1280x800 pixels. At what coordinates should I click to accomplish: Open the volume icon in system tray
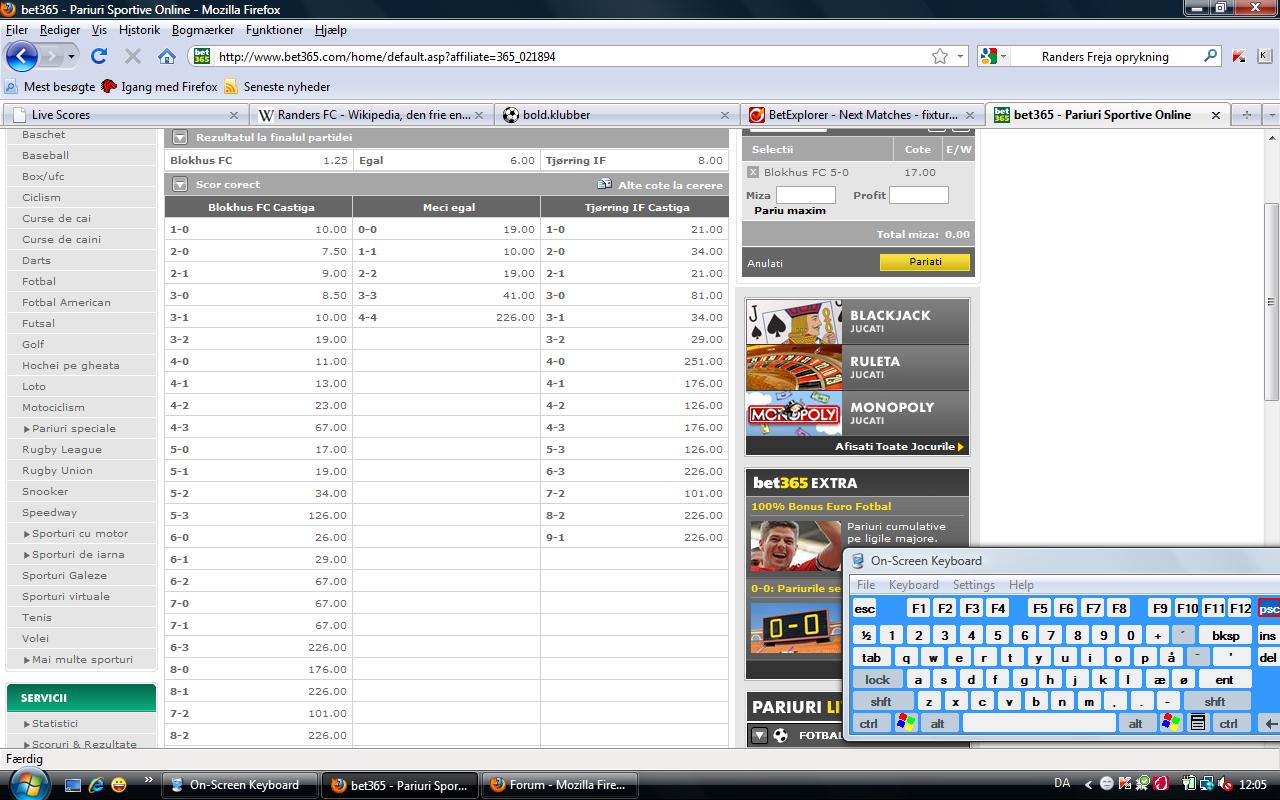pos(1225,784)
